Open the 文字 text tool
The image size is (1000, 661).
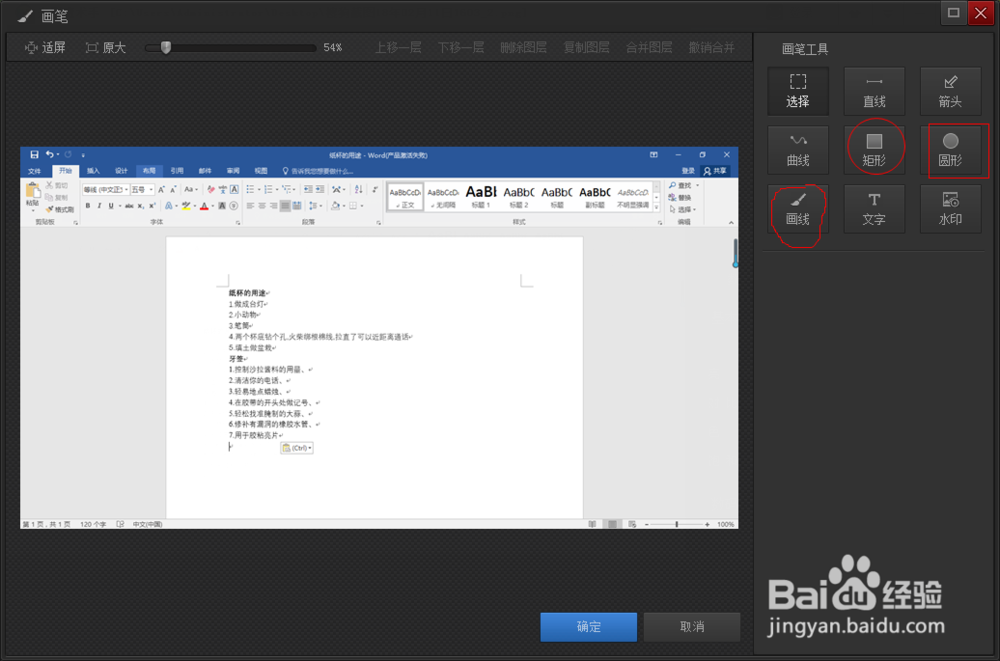pyautogui.click(x=874, y=209)
